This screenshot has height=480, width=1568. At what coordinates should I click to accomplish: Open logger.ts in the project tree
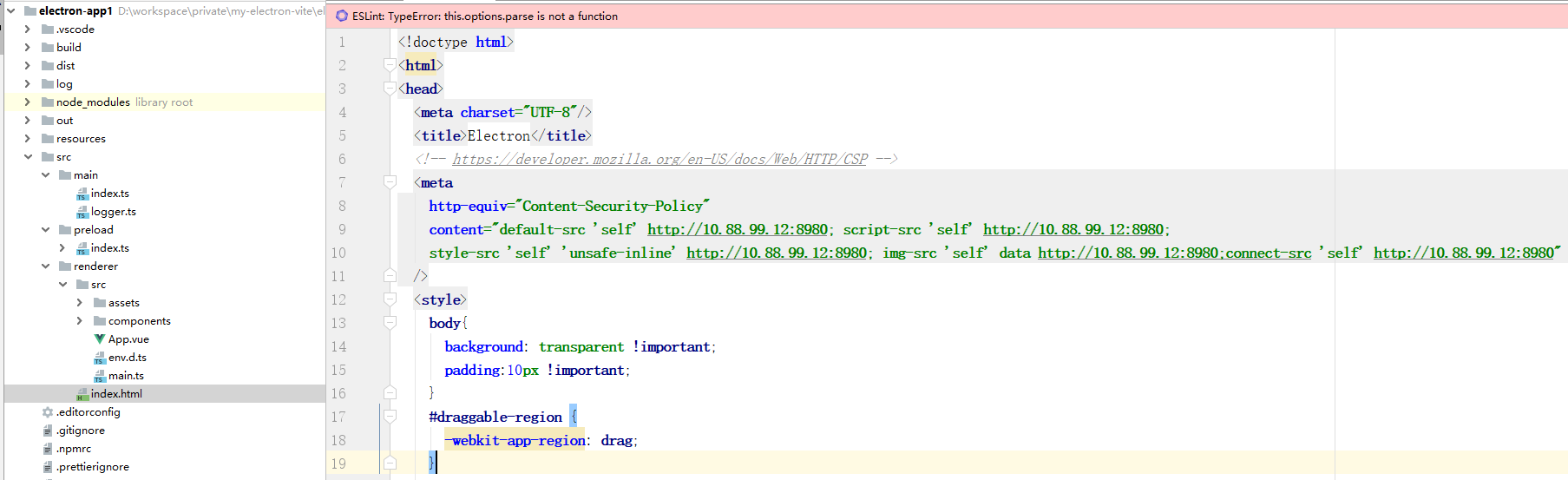pos(114,212)
